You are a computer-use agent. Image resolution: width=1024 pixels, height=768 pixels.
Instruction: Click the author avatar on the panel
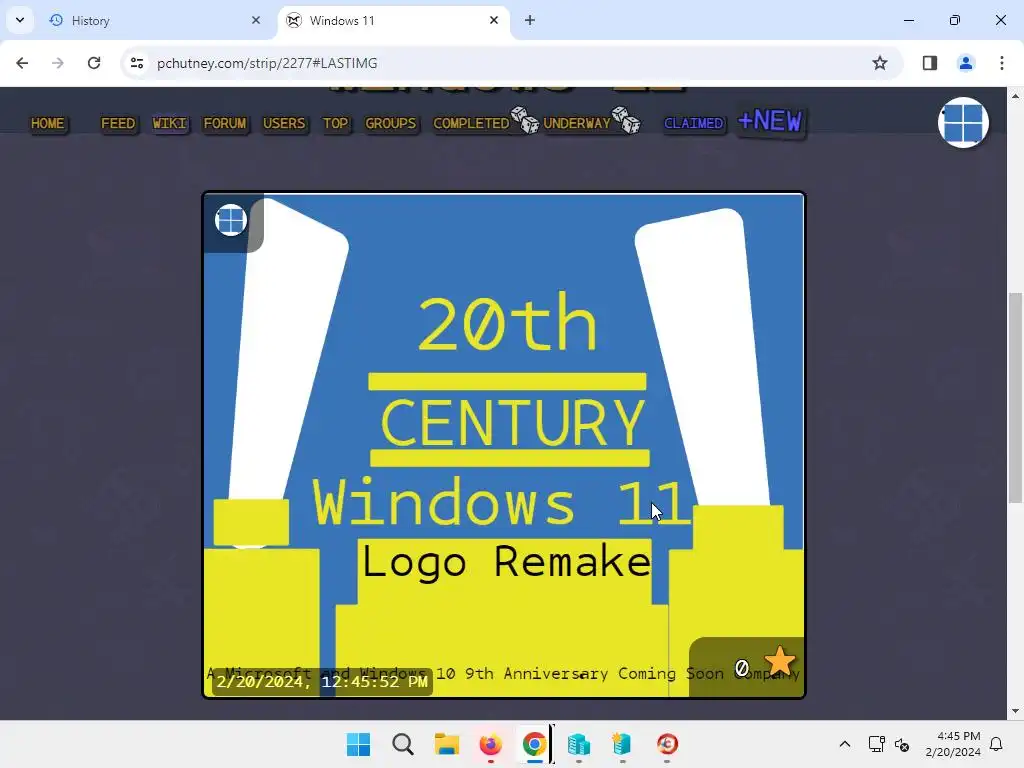(231, 220)
